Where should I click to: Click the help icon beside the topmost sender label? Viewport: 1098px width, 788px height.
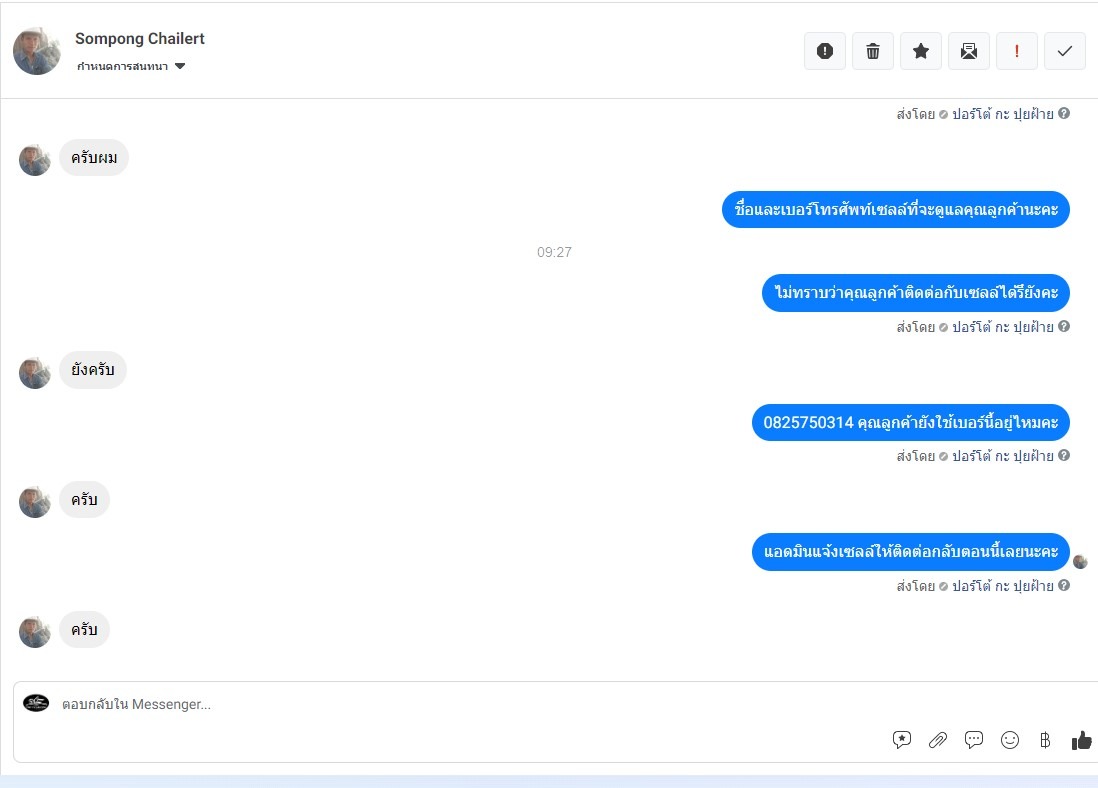coord(1064,113)
